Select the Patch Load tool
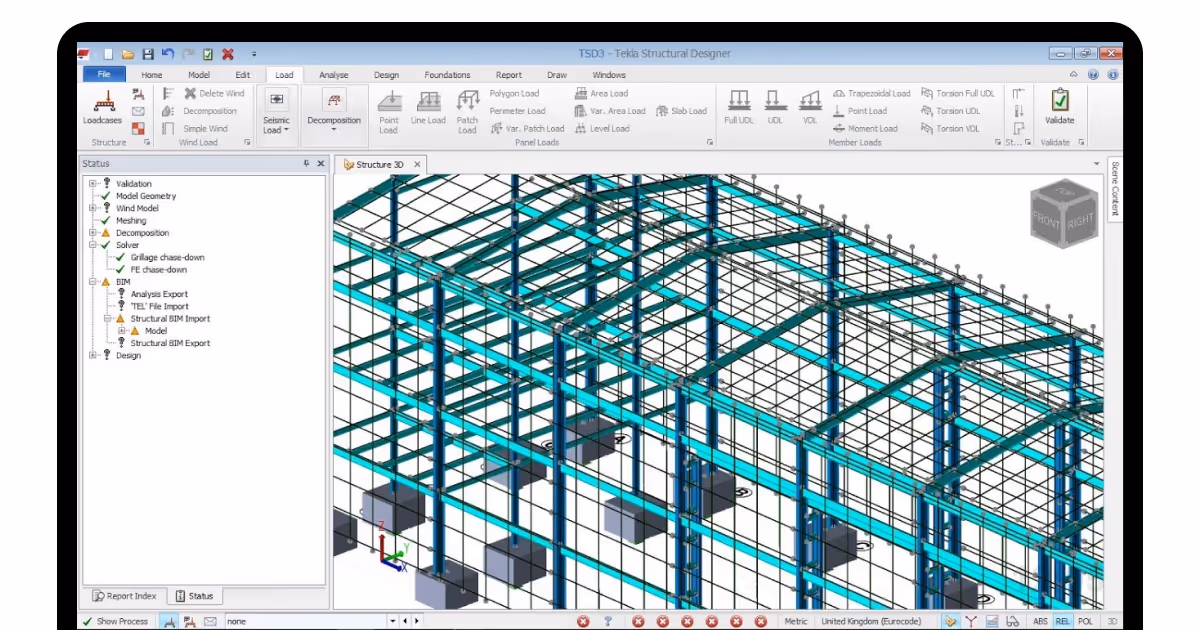The width and height of the screenshot is (1200, 630). pos(467,110)
